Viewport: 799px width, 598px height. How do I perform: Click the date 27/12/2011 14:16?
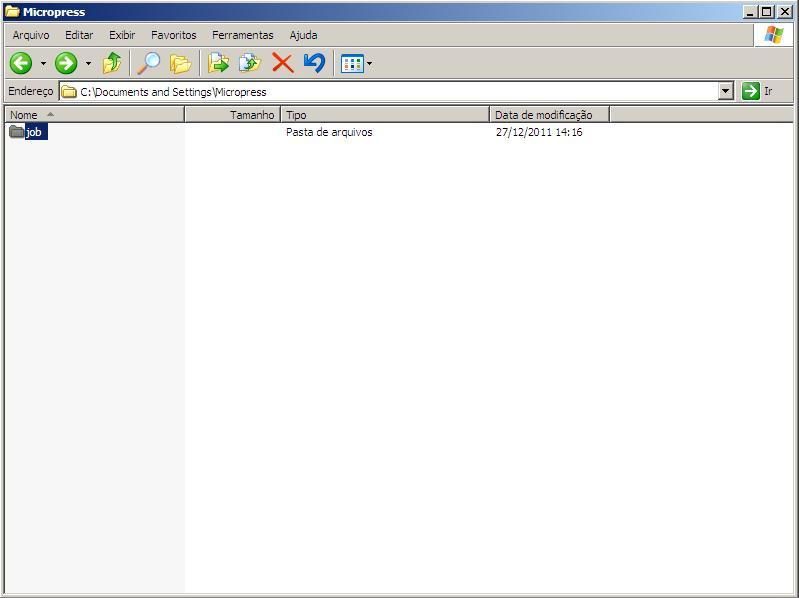point(539,132)
